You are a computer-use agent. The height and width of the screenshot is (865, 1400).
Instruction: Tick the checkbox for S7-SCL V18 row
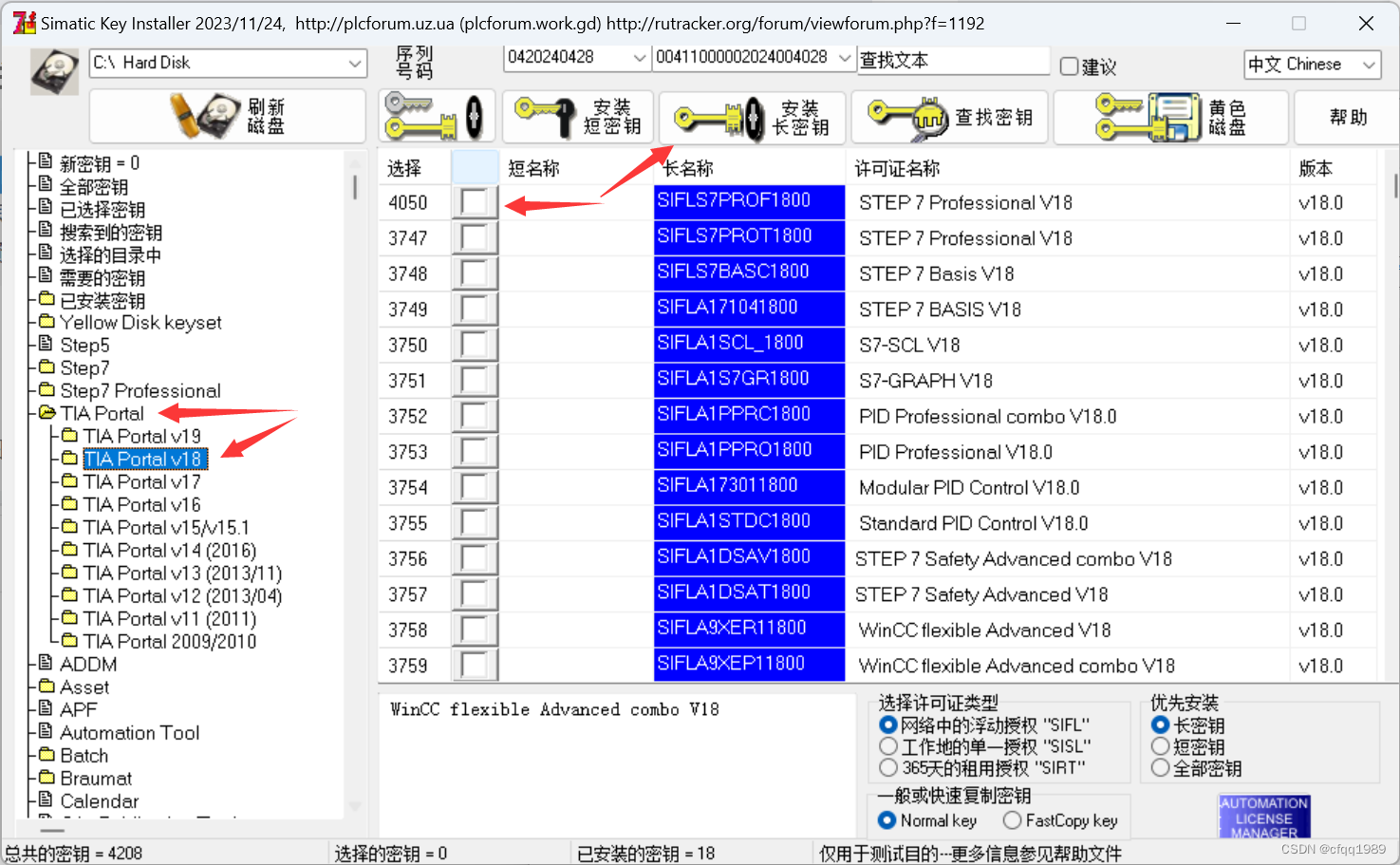pyautogui.click(x=475, y=345)
